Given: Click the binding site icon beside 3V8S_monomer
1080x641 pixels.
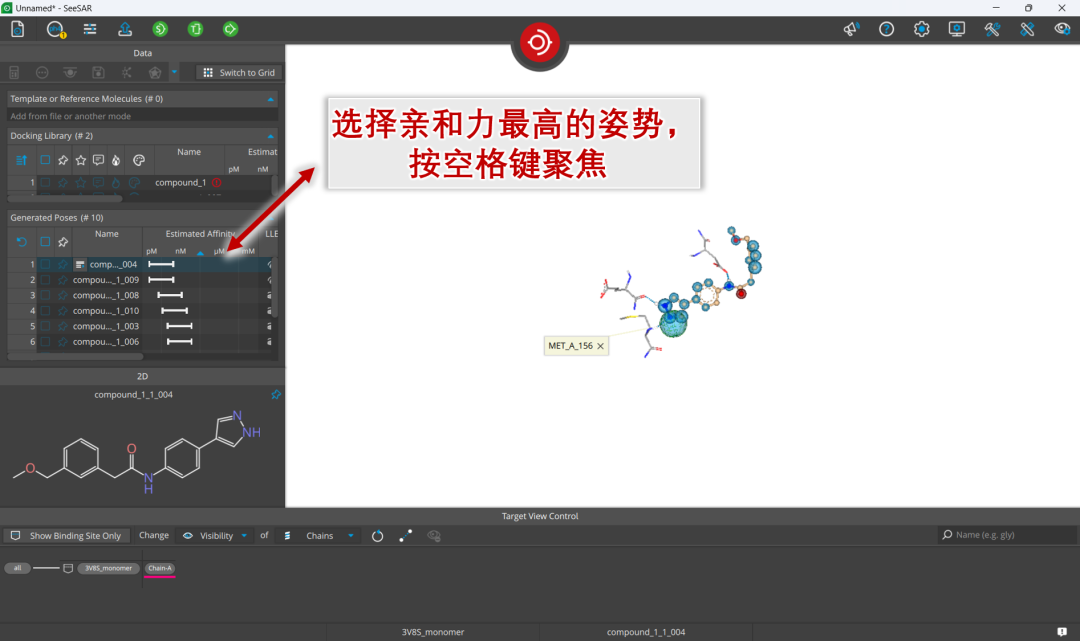Looking at the screenshot, I should click(x=68, y=568).
